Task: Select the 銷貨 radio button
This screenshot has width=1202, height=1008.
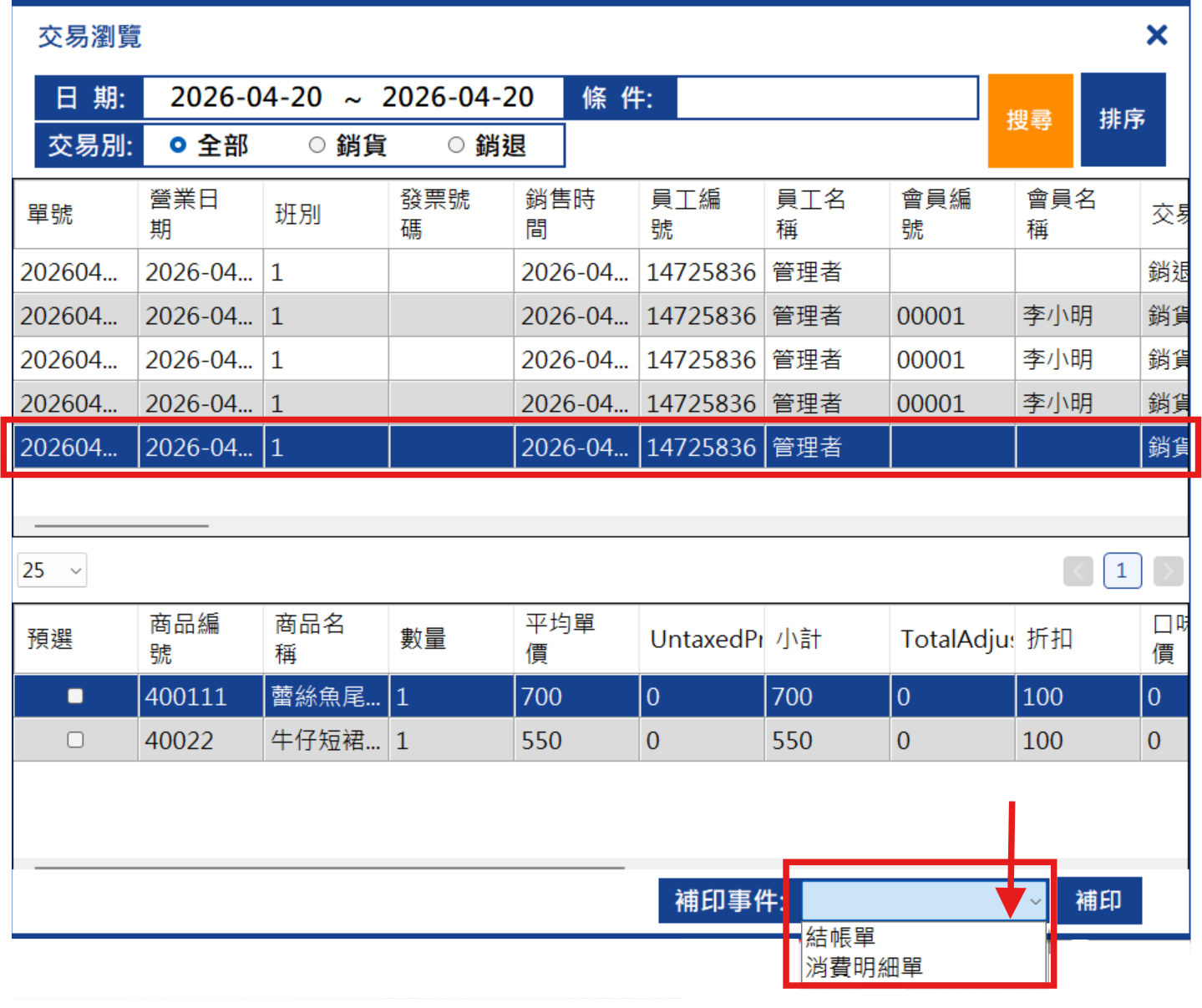Action: [317, 145]
